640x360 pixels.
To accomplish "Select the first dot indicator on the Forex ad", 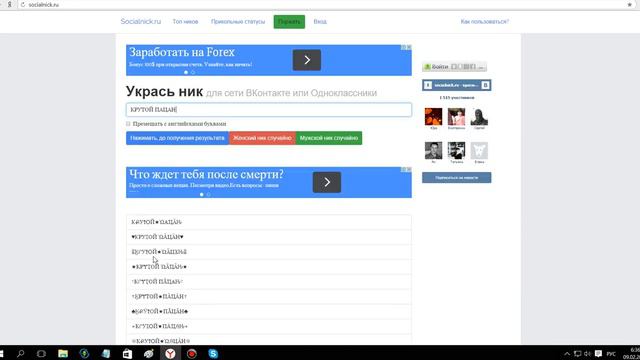I will point(186,72).
